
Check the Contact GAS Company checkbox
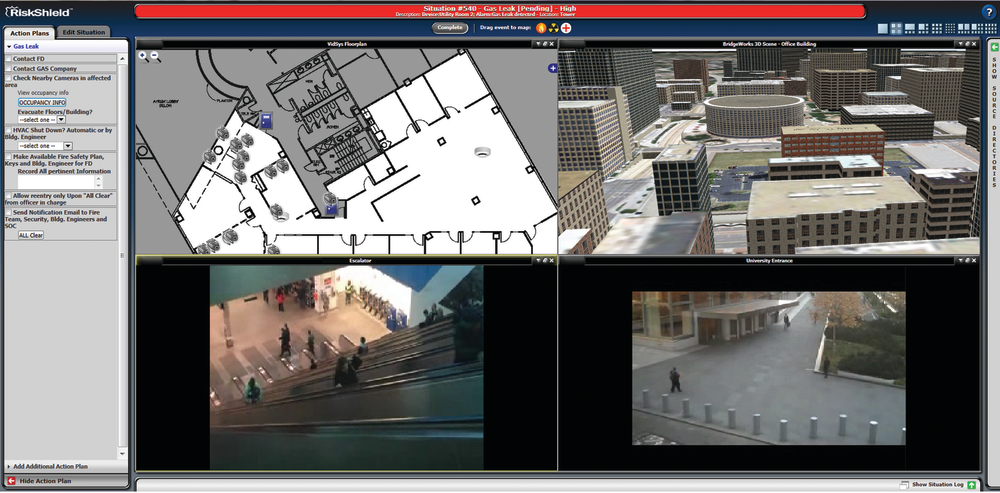click(9, 69)
